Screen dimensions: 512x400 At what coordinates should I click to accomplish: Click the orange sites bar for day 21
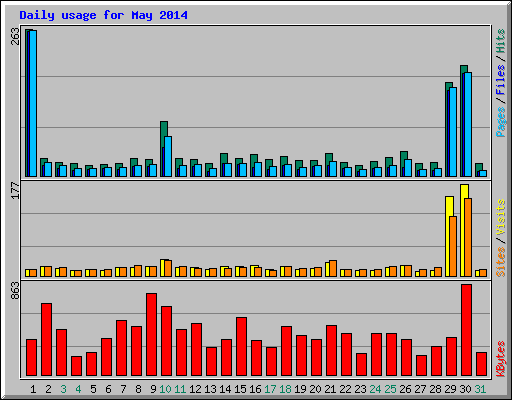pyautogui.click(x=333, y=268)
